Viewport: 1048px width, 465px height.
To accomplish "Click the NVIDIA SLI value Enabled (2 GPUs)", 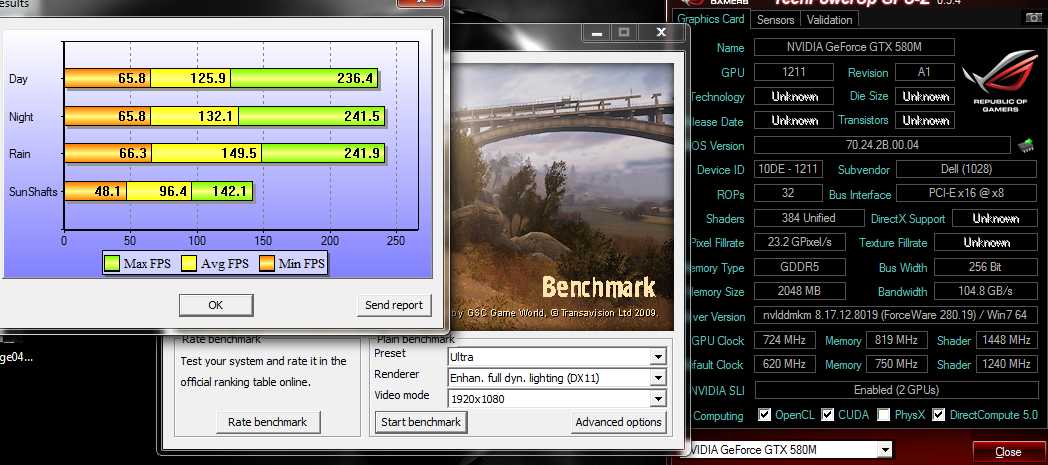I will 896,390.
